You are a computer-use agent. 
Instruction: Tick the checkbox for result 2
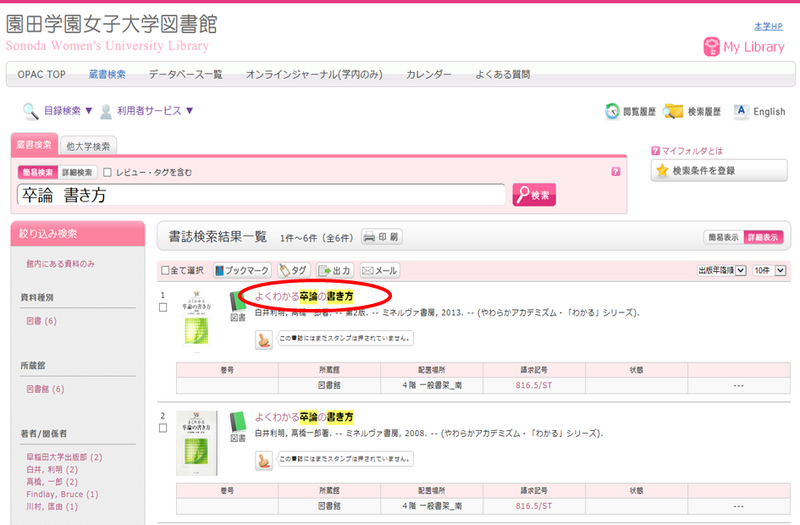[163, 429]
